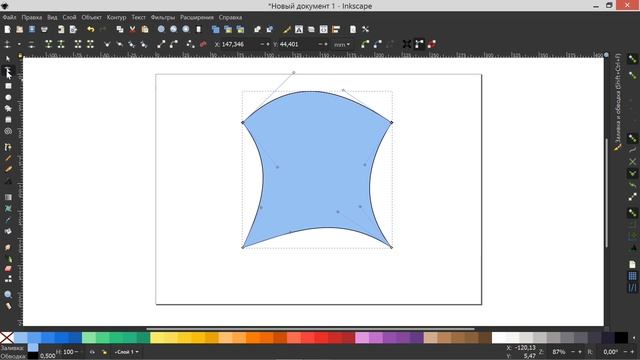
Task: Pick the black swatch in palette
Action: [621, 338]
